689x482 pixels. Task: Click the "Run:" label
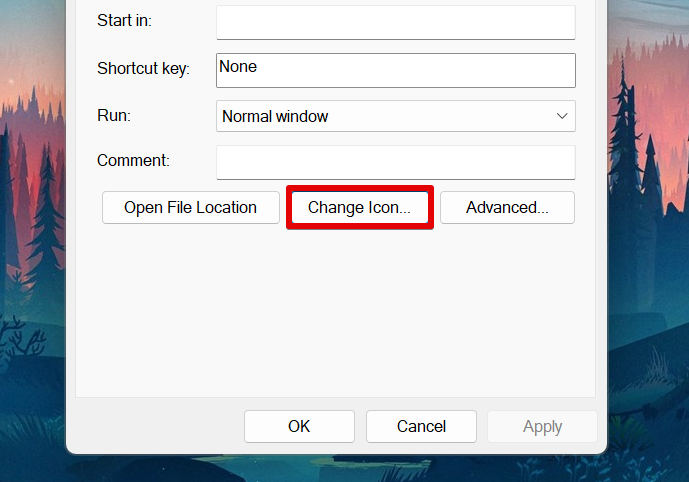click(114, 115)
